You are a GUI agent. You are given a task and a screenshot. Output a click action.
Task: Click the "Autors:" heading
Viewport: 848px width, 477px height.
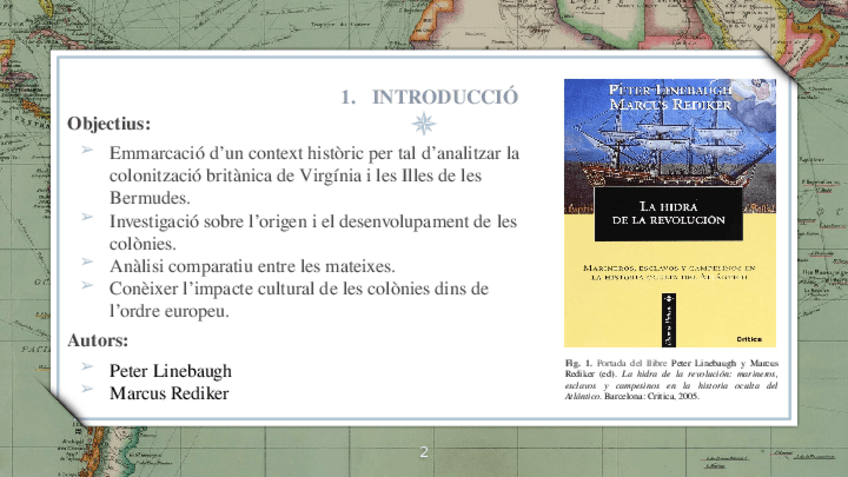(98, 340)
